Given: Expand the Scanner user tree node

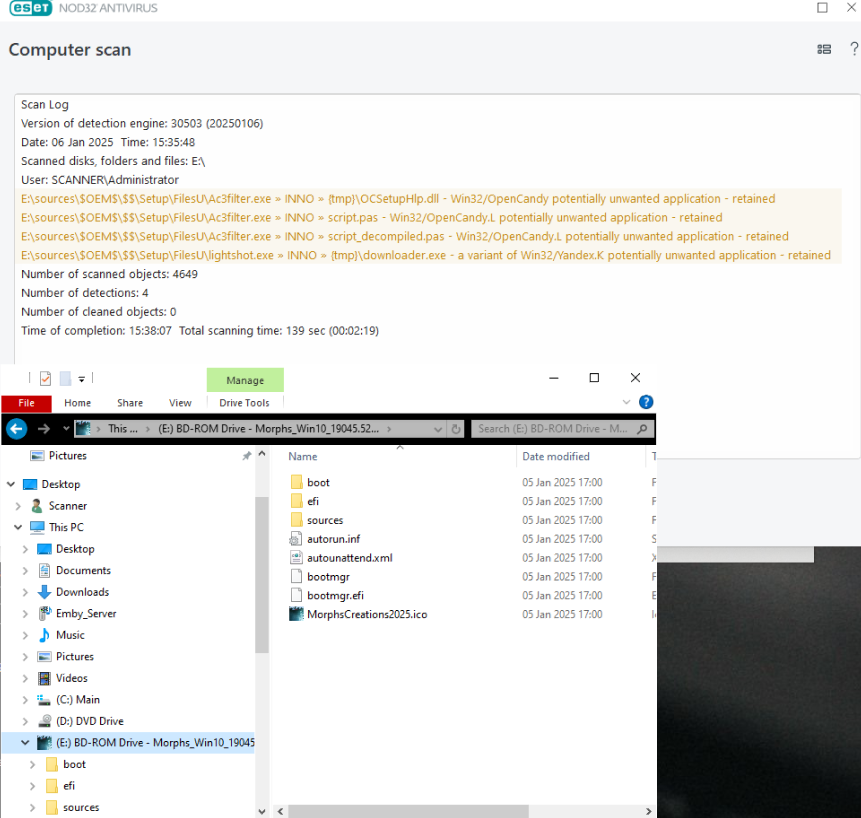Looking at the screenshot, I should (18, 506).
